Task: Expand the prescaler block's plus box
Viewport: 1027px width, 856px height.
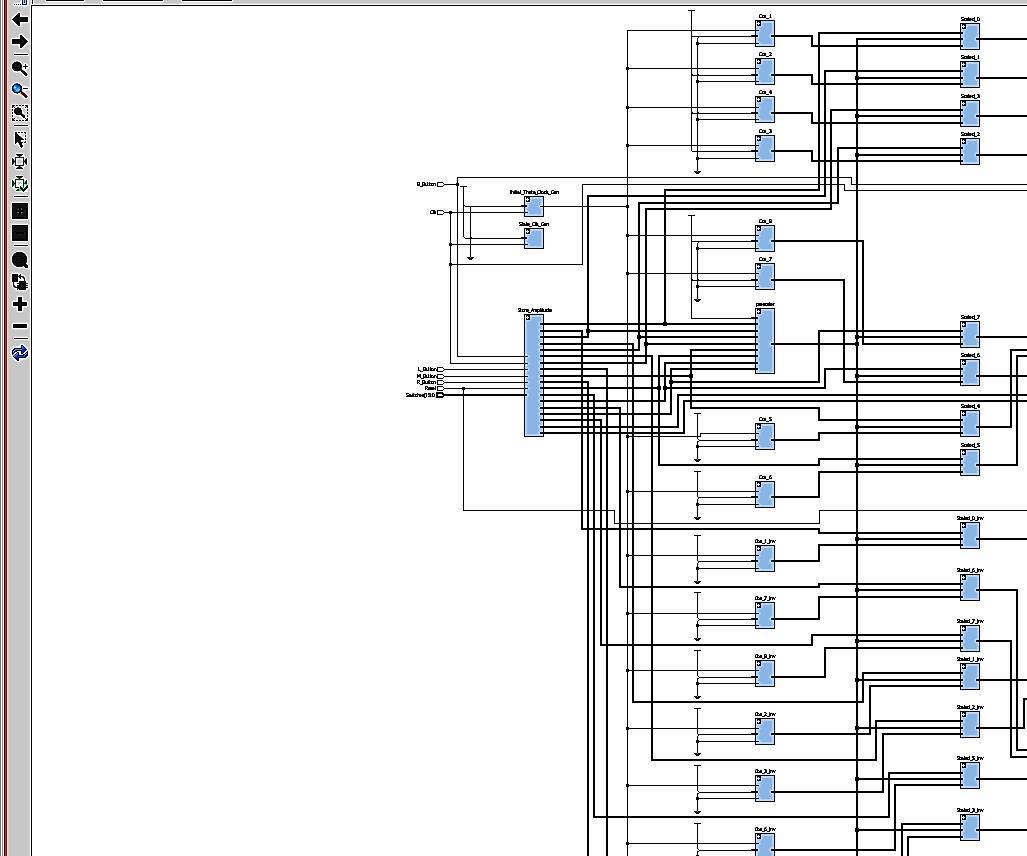Action: pyautogui.click(x=760, y=313)
